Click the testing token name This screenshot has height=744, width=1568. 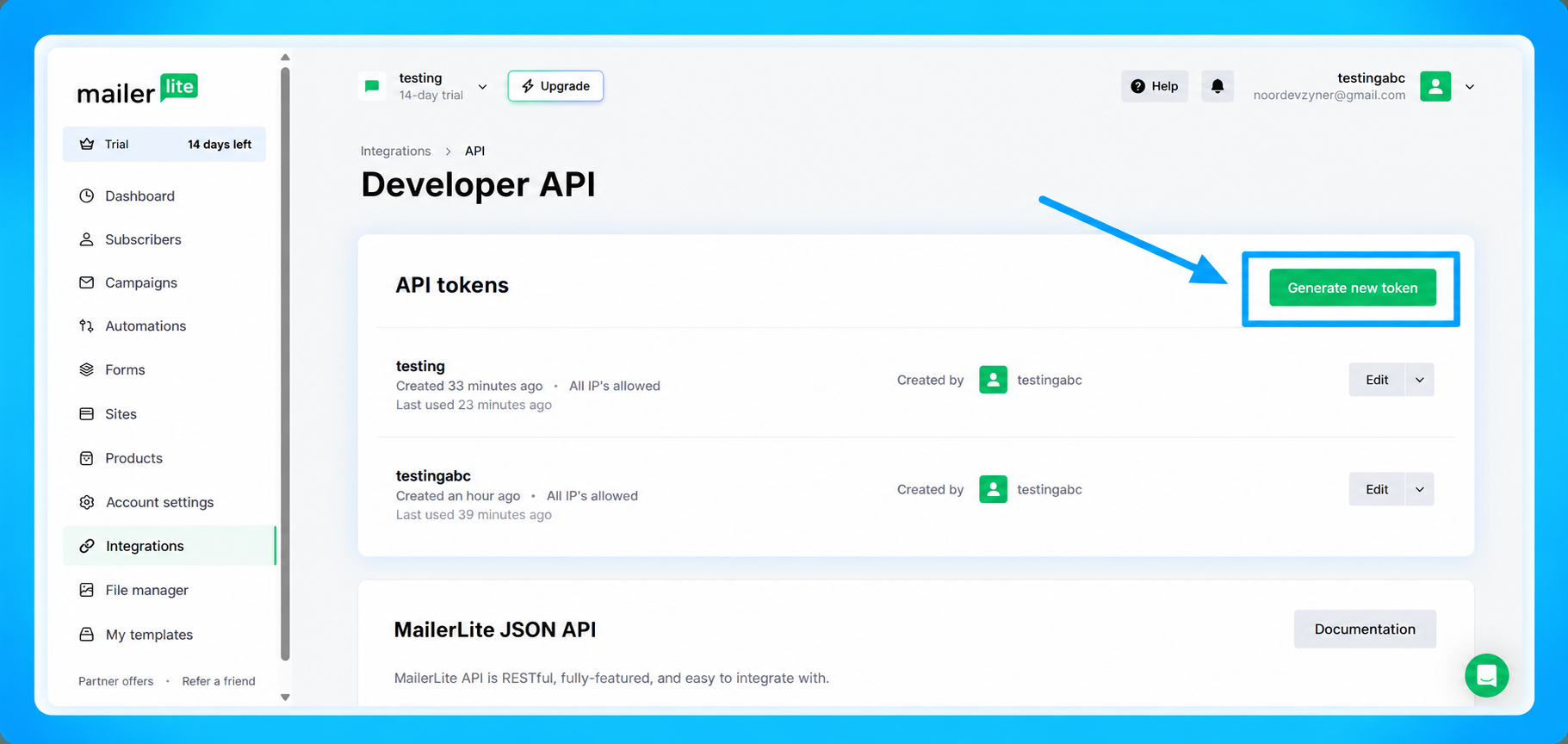420,366
